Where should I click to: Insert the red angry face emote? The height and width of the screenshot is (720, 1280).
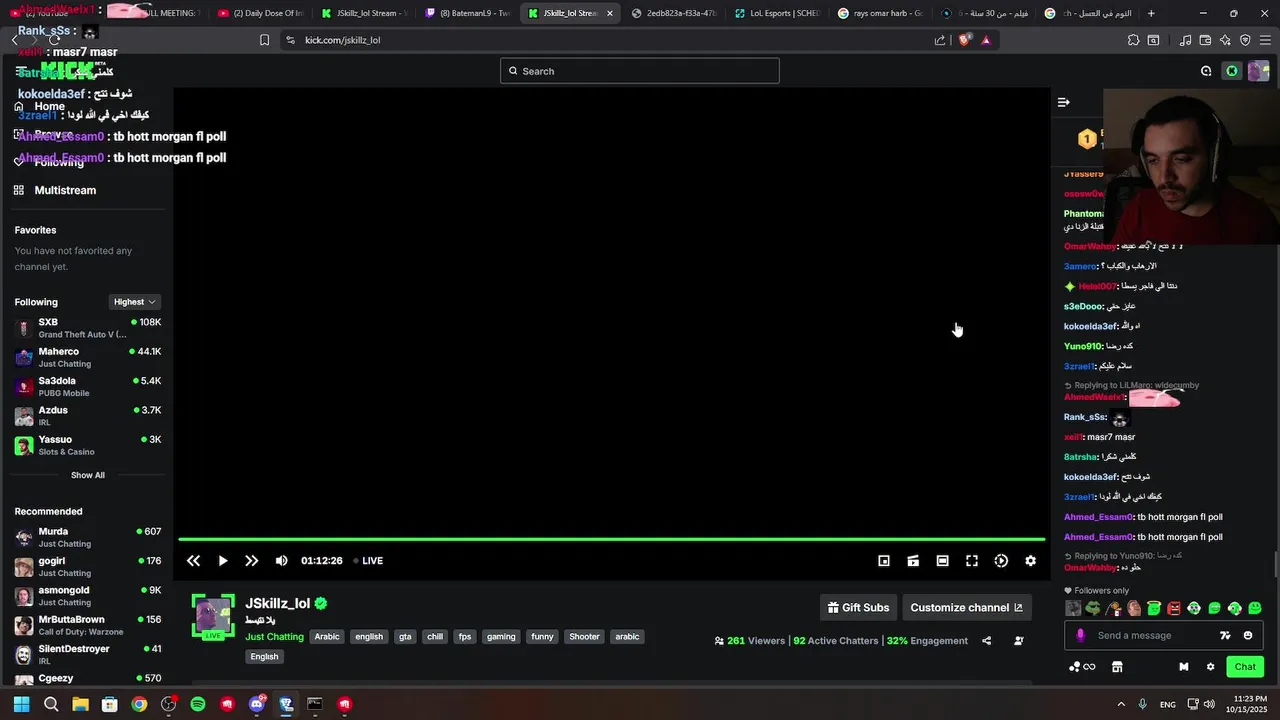pyautogui.click(x=1174, y=608)
